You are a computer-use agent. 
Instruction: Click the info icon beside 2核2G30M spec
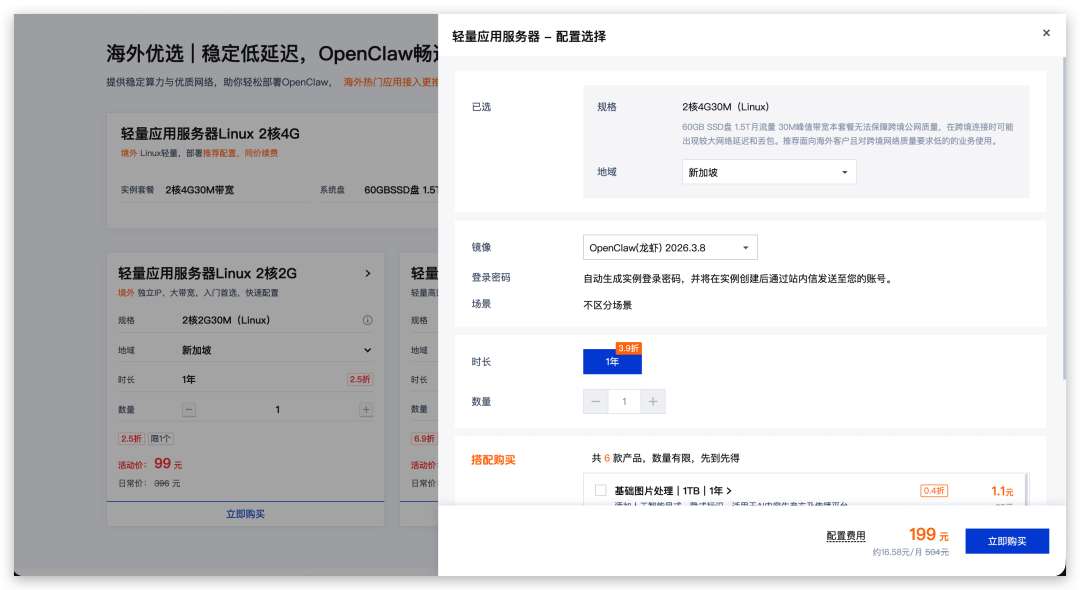(367, 321)
